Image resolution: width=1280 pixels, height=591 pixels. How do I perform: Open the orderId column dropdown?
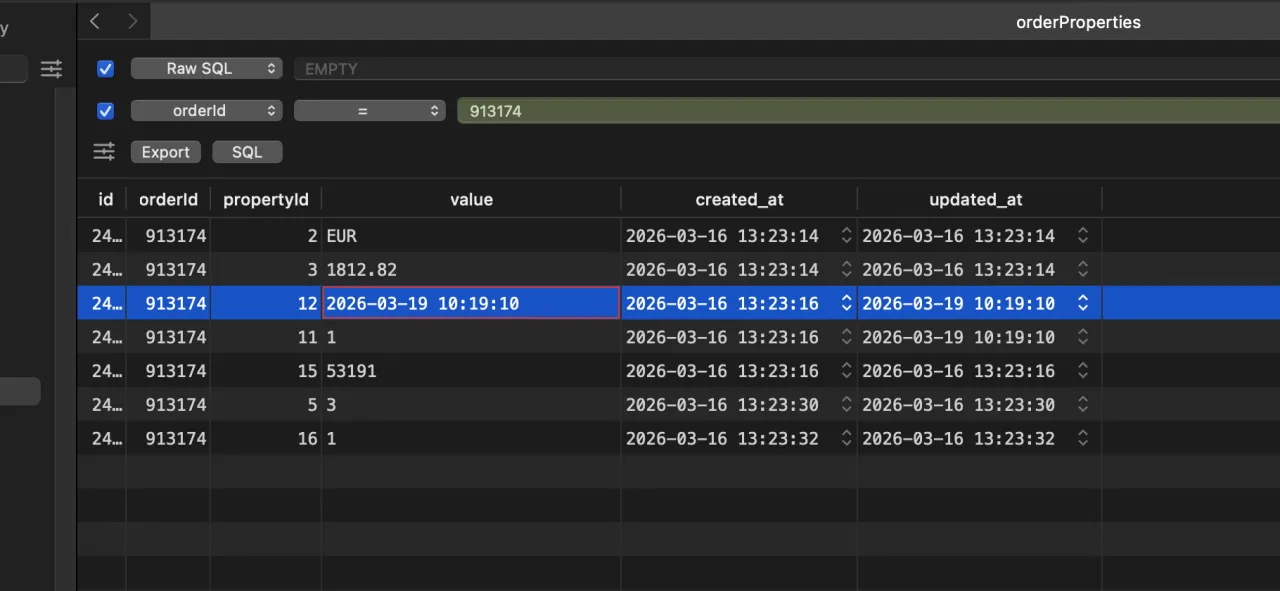pyautogui.click(x=207, y=111)
